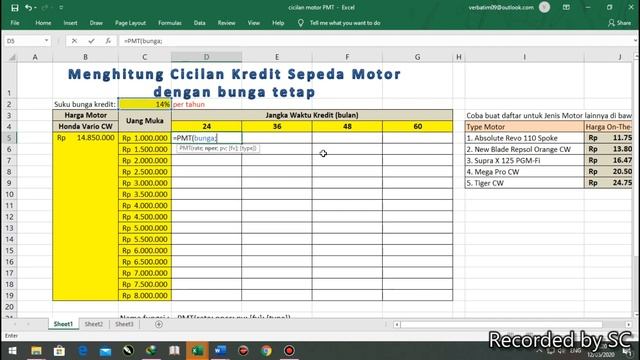
Task: Select the Tiger CW row
Action: click(524, 183)
